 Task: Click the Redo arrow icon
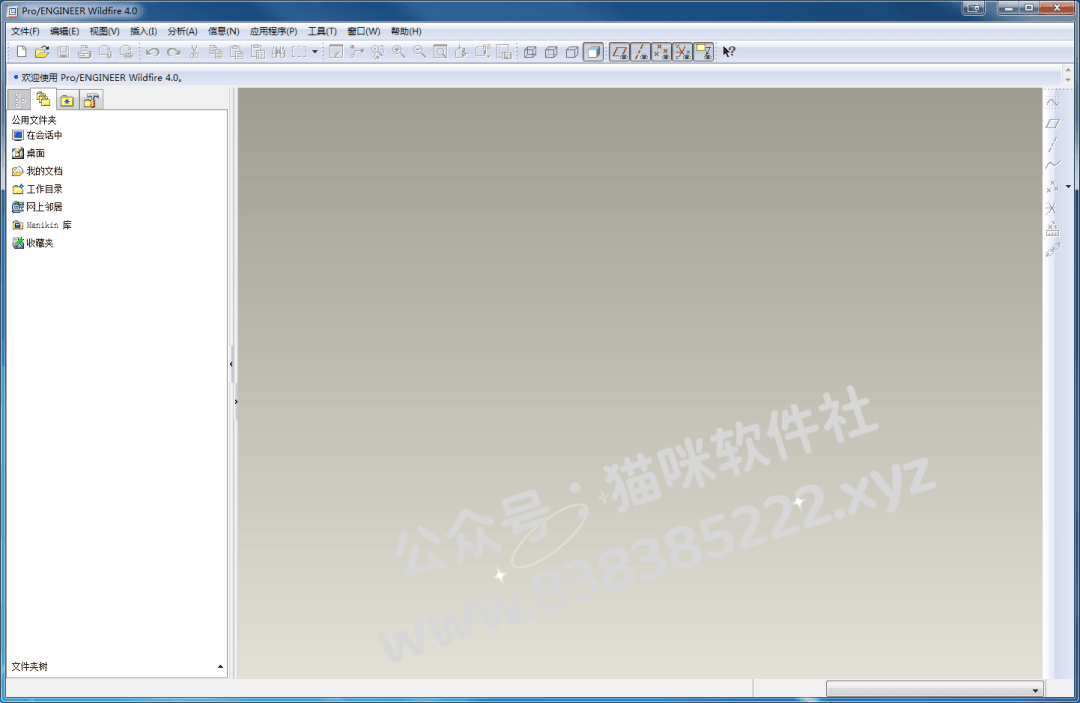(174, 52)
